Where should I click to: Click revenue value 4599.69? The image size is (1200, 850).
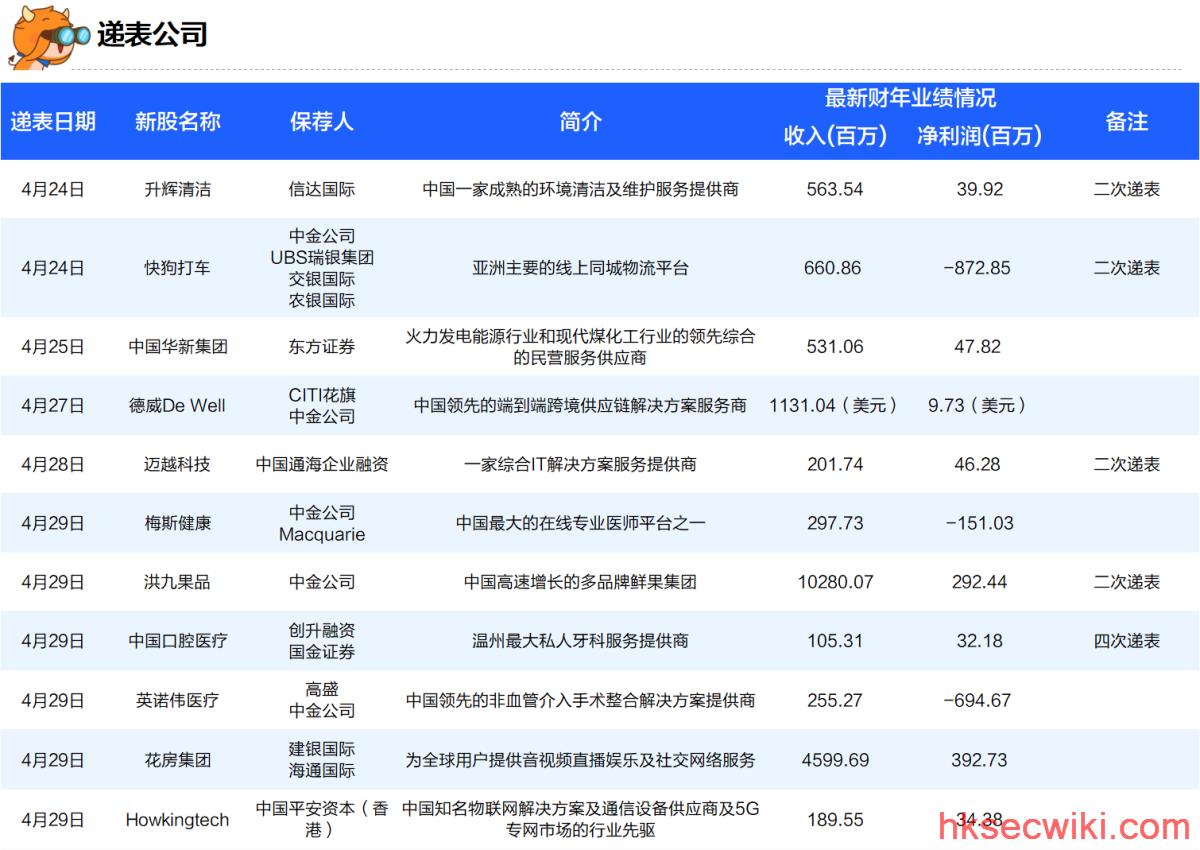[x=835, y=760]
